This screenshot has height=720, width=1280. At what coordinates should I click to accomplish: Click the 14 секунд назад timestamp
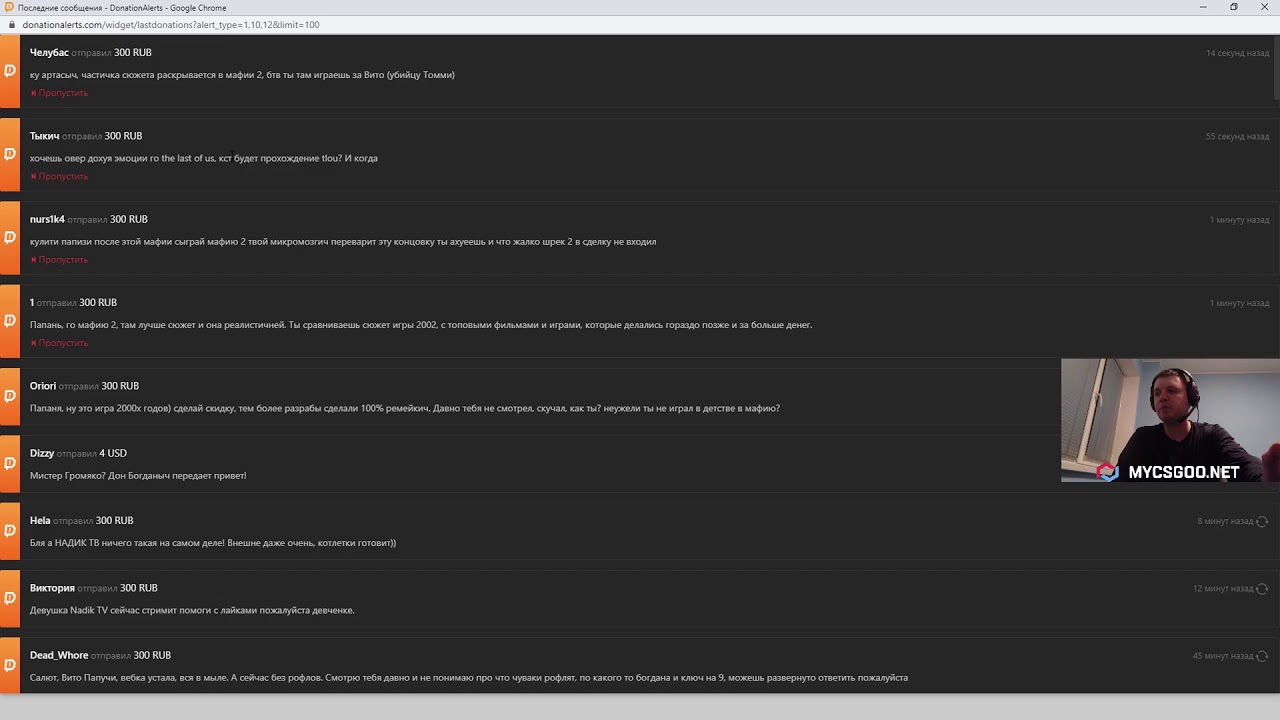[x=1237, y=53]
